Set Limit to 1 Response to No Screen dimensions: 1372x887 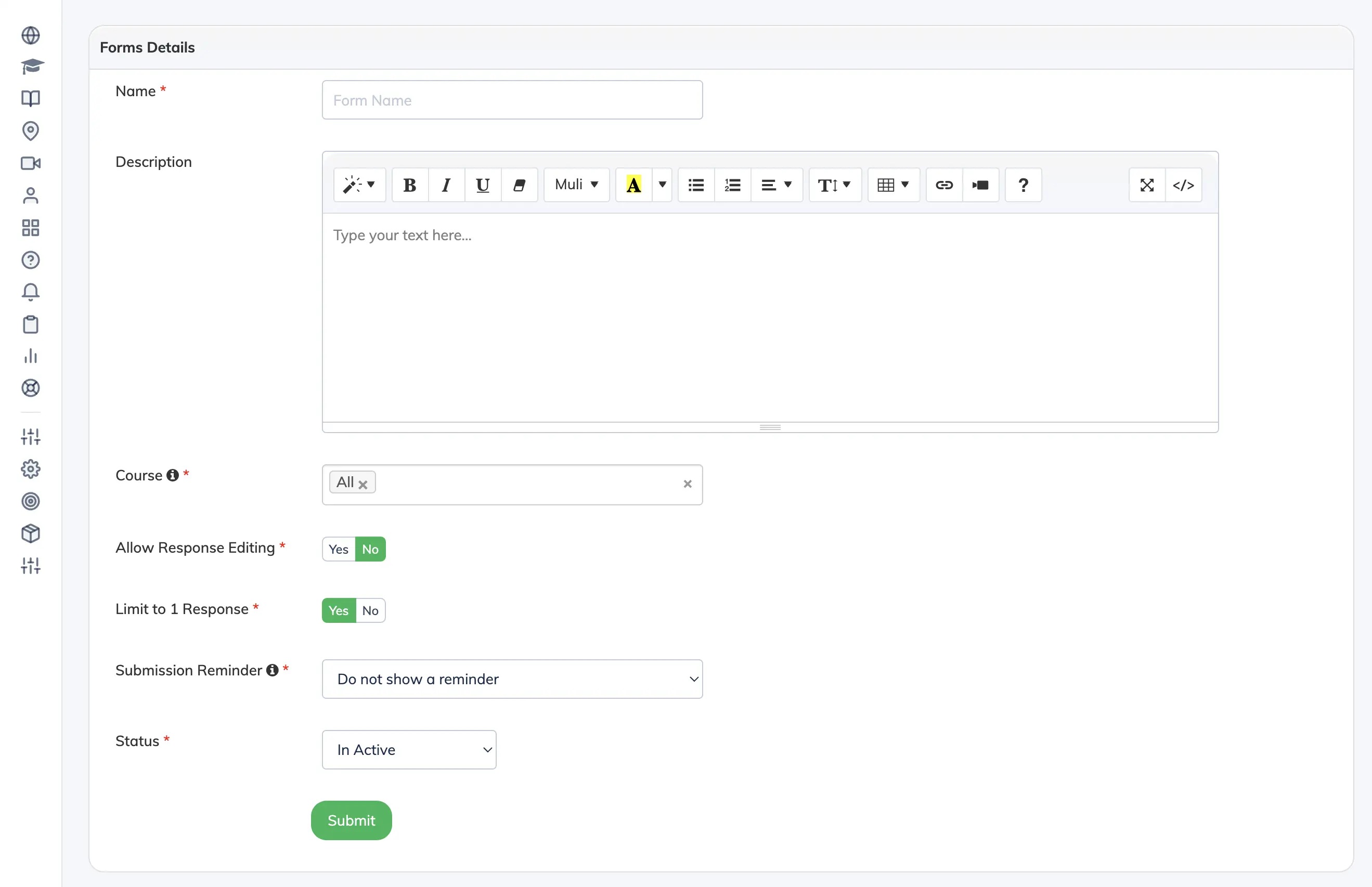(370, 610)
